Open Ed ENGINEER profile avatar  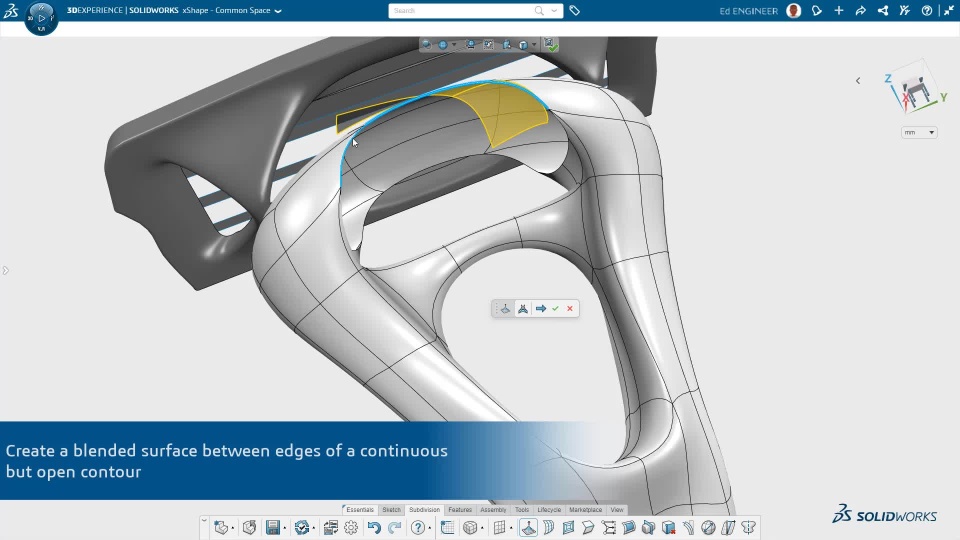click(x=793, y=10)
